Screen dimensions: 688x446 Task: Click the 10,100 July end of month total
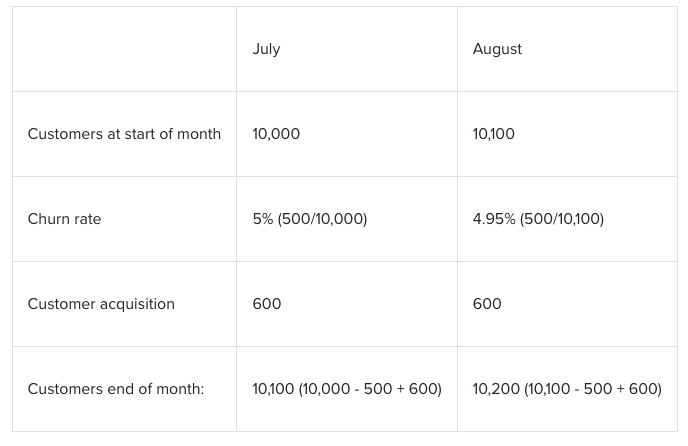click(x=273, y=389)
